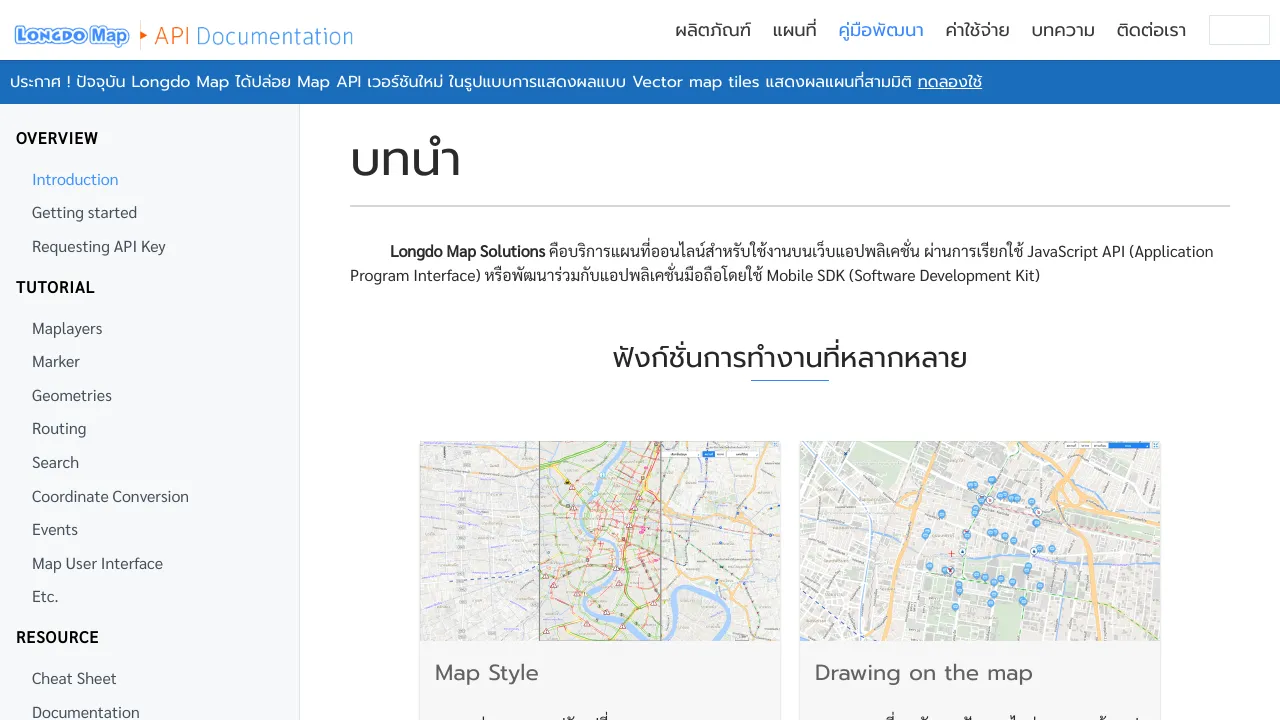Select Introduction in the sidebar
Viewport: 1280px width, 720px height.
click(x=75, y=180)
